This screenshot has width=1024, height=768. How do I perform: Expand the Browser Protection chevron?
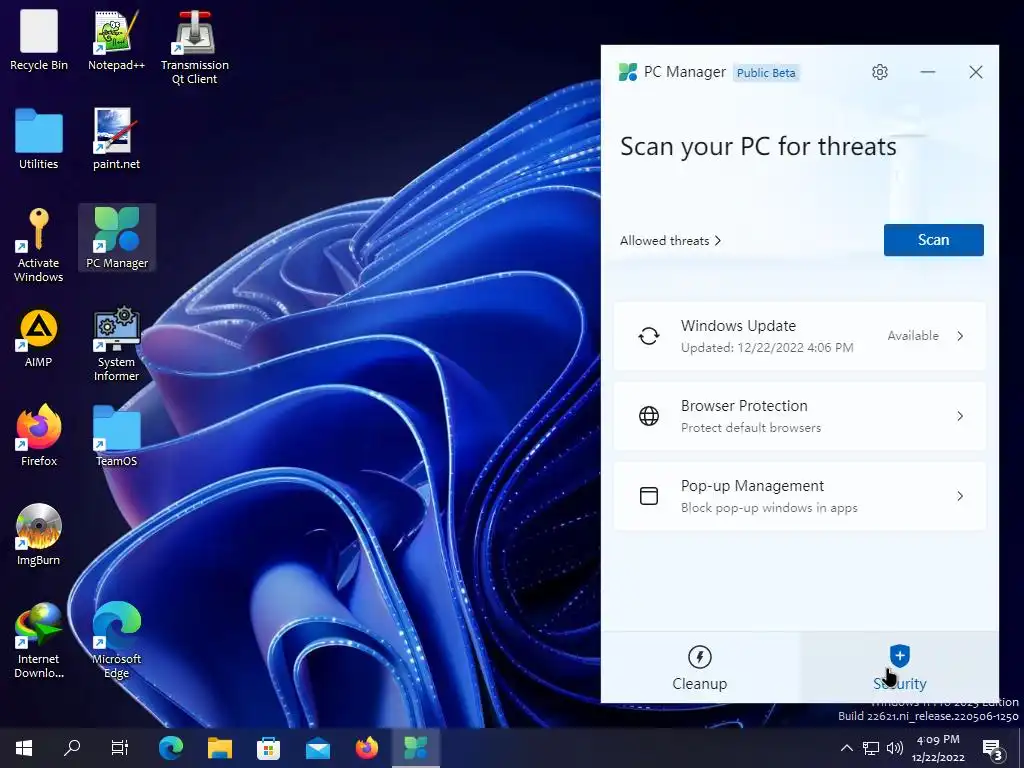(960, 416)
